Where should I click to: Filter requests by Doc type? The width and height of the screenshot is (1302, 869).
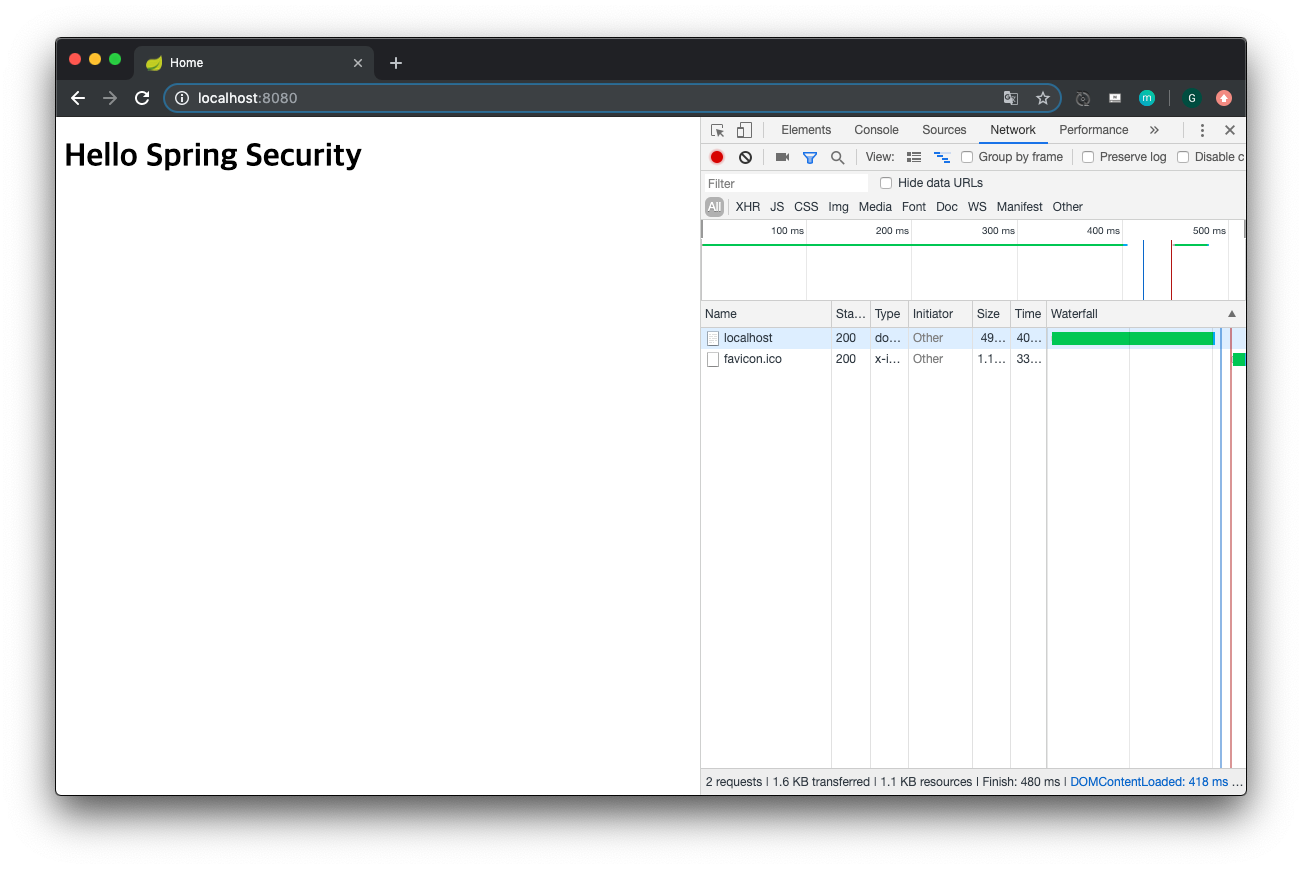click(x=947, y=207)
